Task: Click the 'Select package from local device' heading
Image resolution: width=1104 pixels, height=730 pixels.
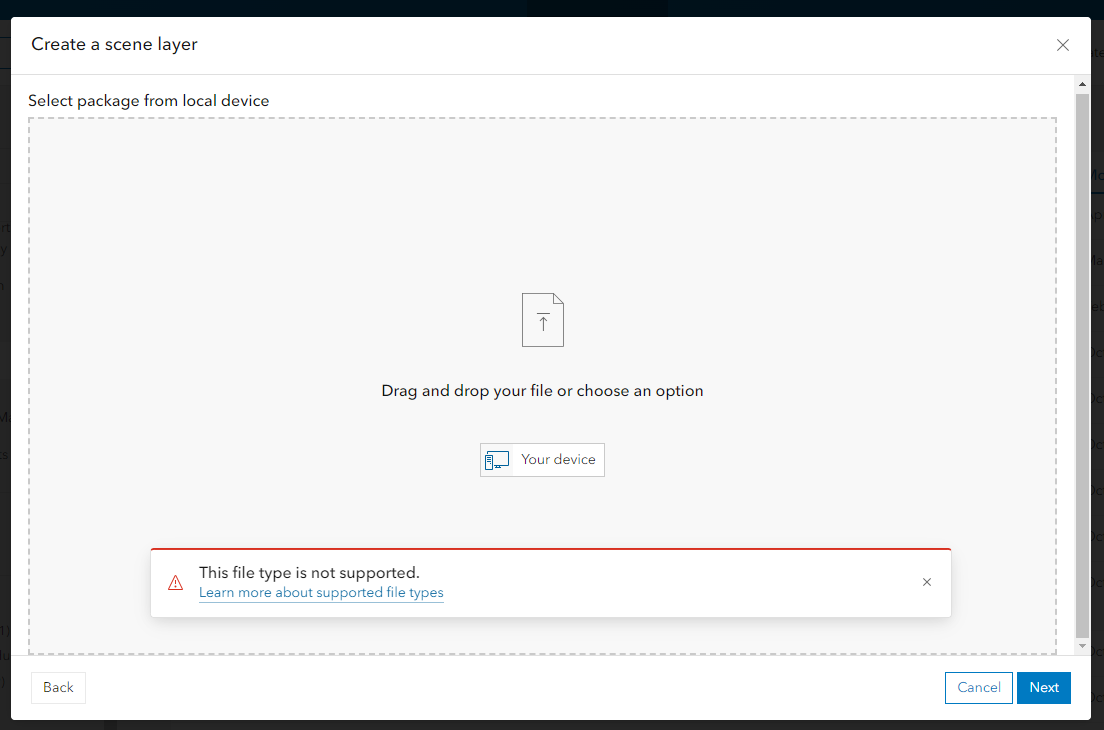Action: 149,101
